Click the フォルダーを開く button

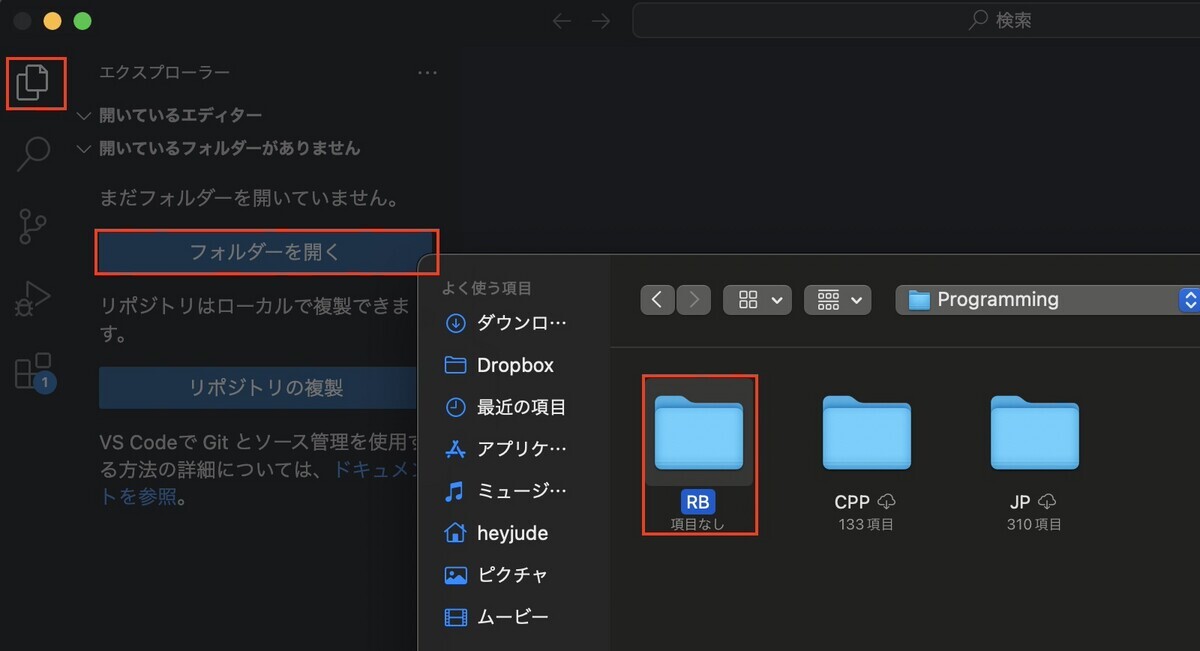266,253
